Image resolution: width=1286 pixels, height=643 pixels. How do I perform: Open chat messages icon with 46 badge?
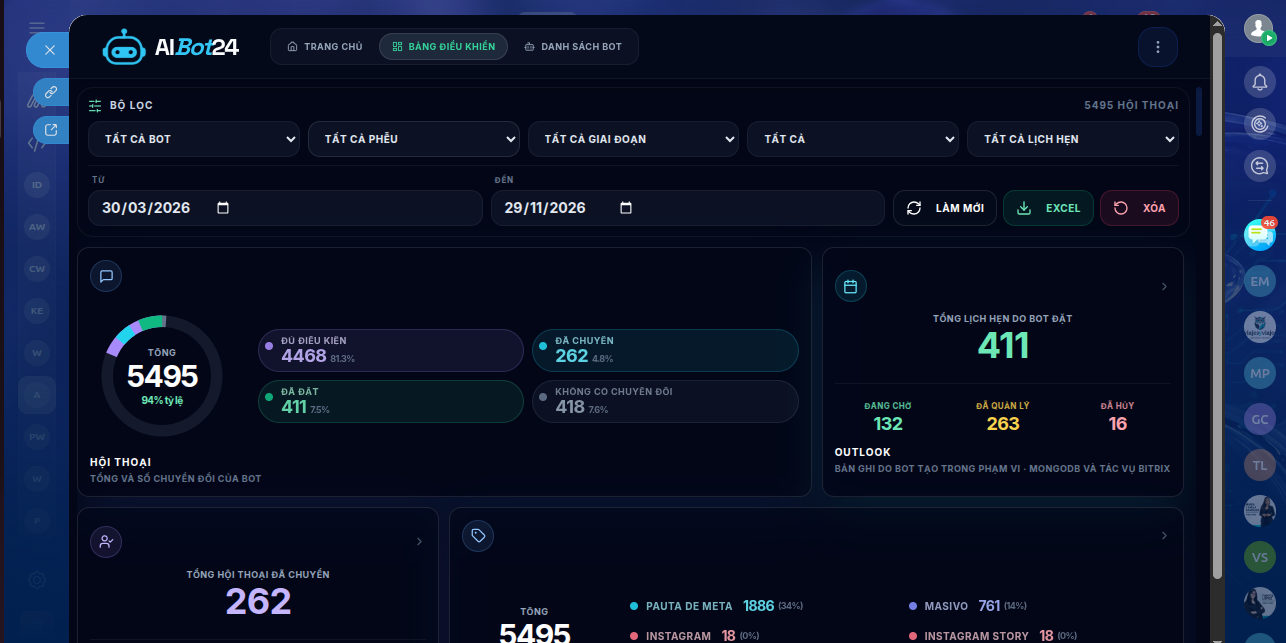1259,235
